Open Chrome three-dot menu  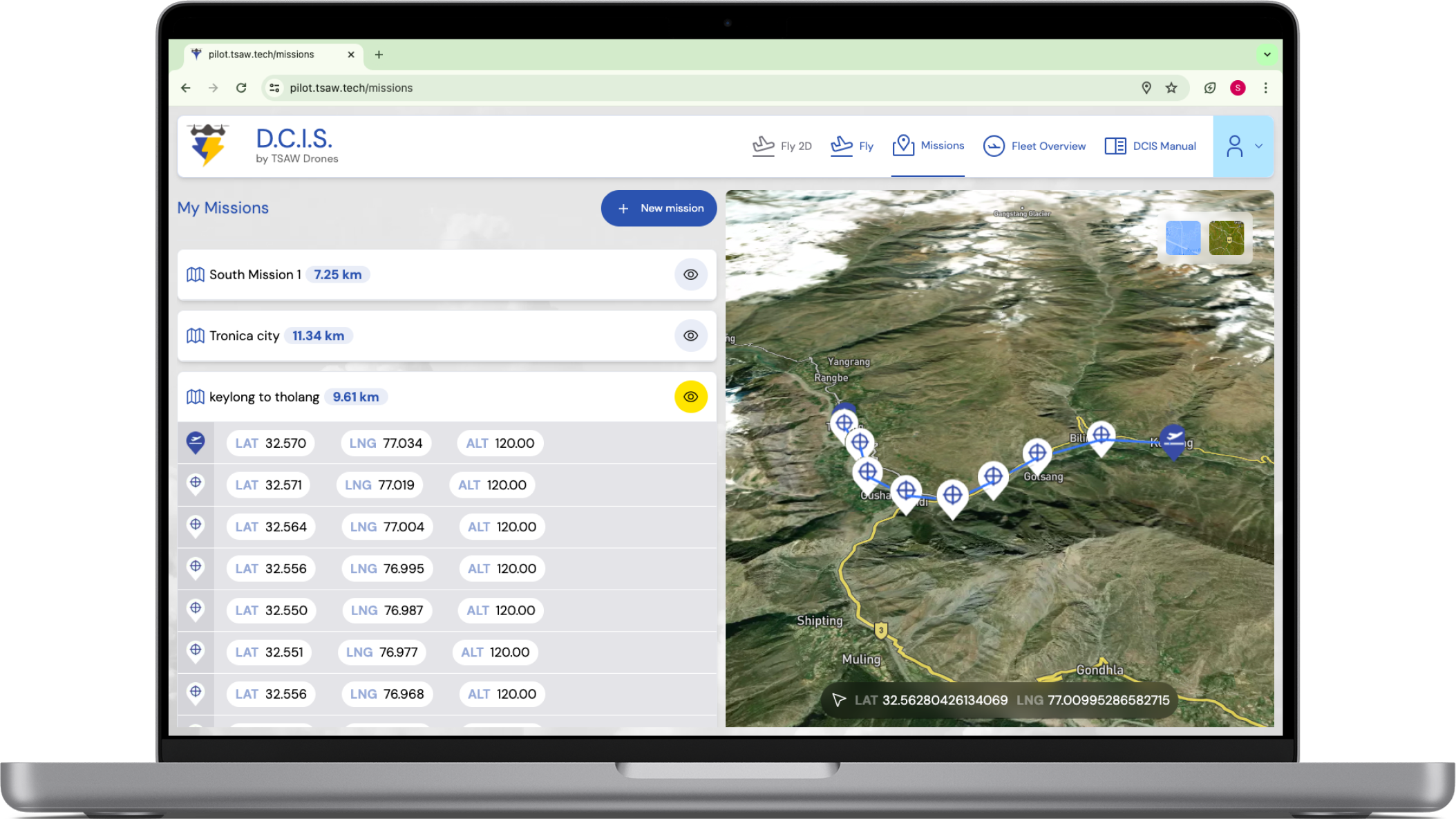pos(1265,88)
